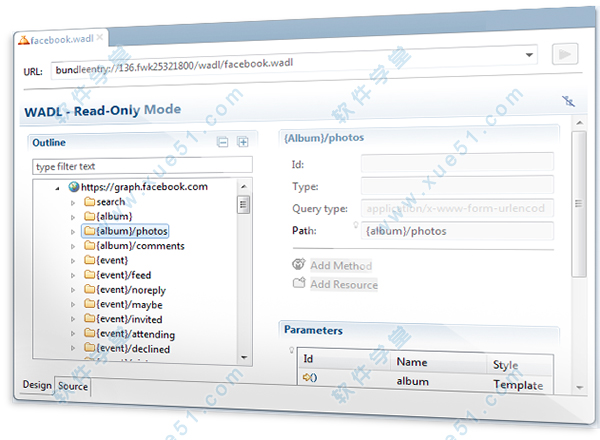600x440 pixels.
Task: Click the Add Method gear icon
Action: click(298, 264)
